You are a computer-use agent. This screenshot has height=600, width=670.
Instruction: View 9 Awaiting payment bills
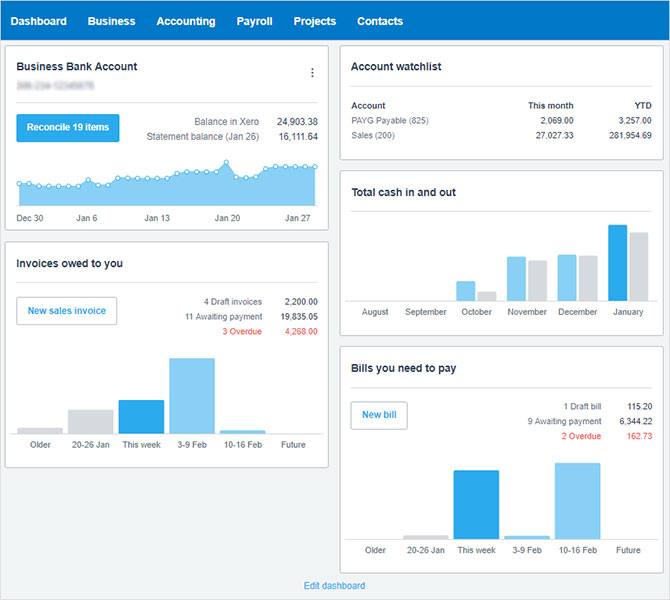(564, 421)
